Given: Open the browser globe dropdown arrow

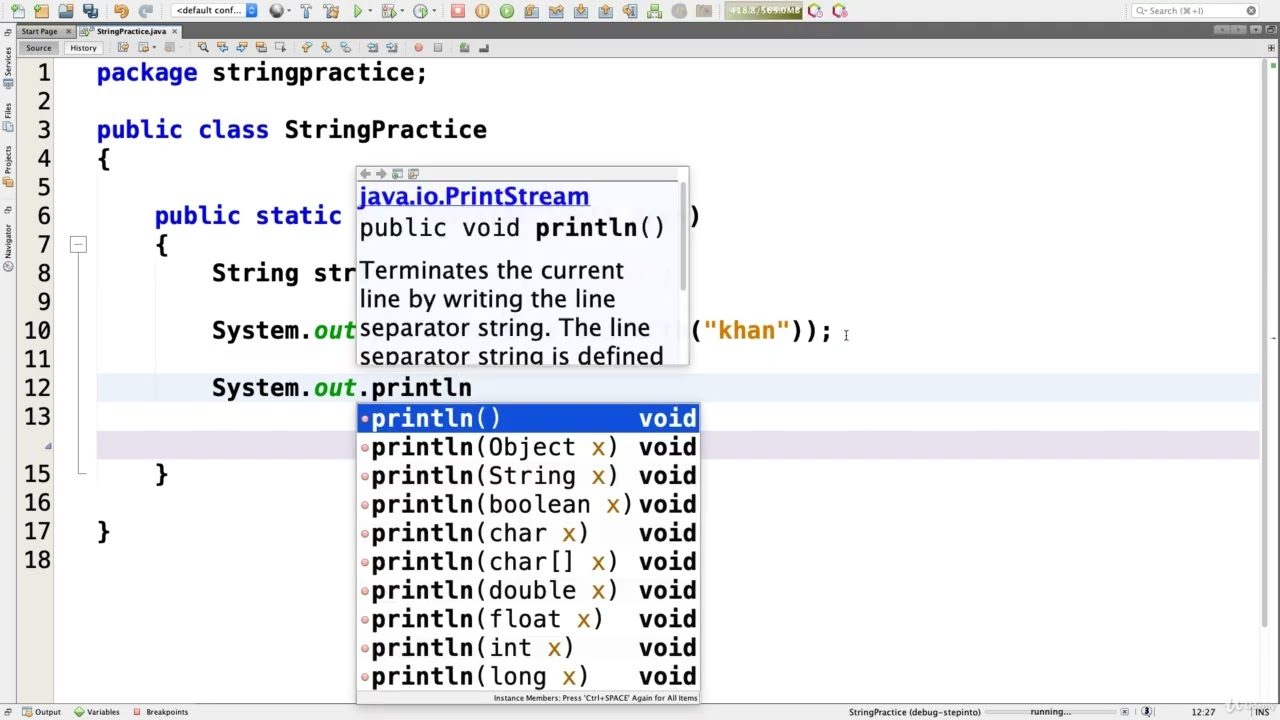Looking at the screenshot, I should (x=289, y=11).
